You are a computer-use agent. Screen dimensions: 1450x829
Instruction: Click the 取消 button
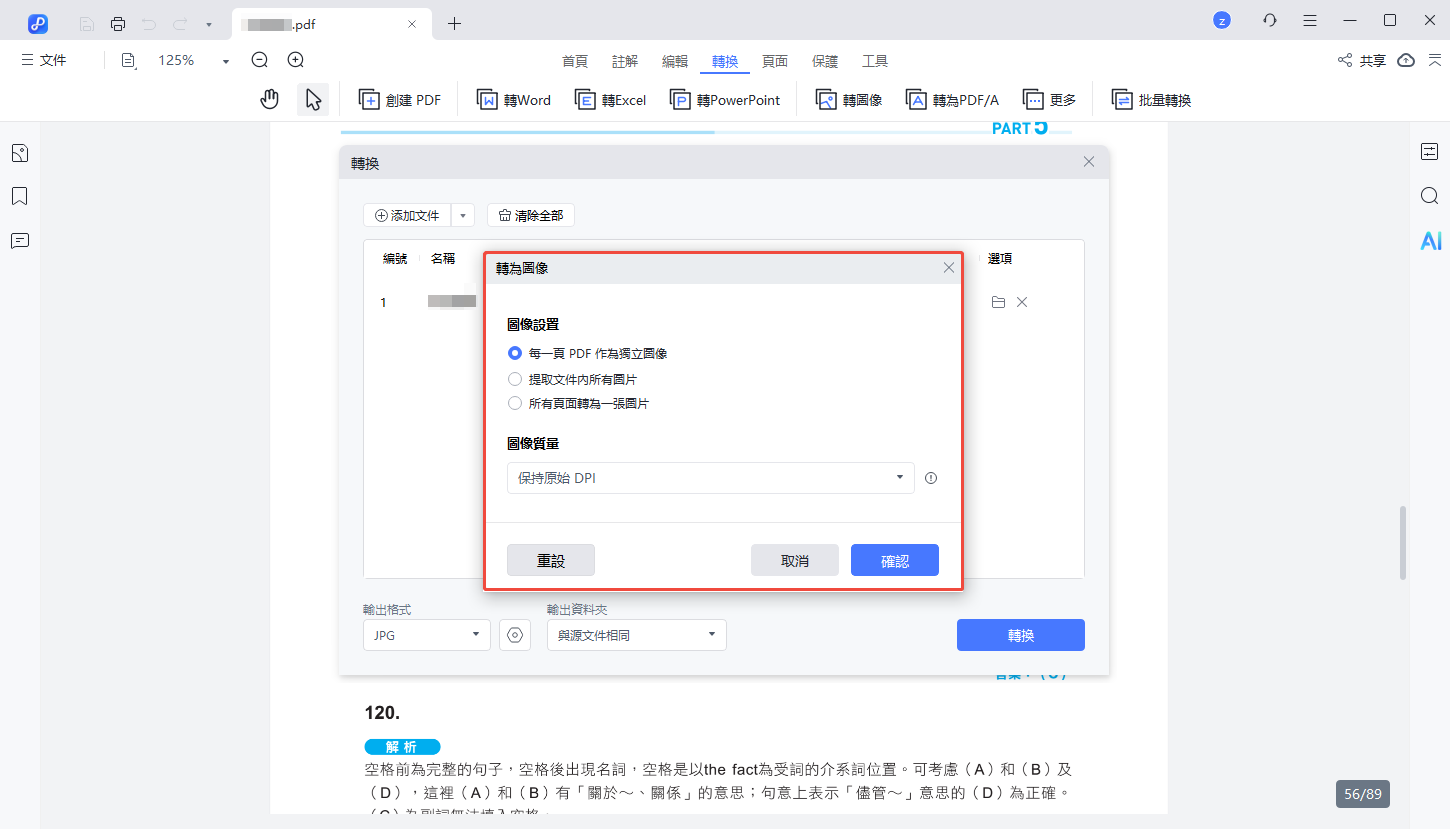(795, 560)
